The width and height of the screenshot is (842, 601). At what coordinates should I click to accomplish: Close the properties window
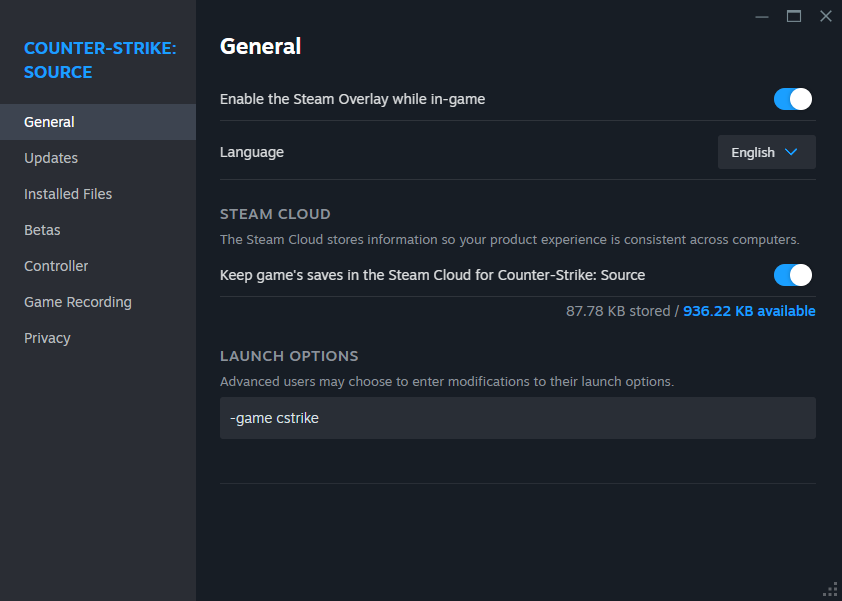[x=826, y=17]
